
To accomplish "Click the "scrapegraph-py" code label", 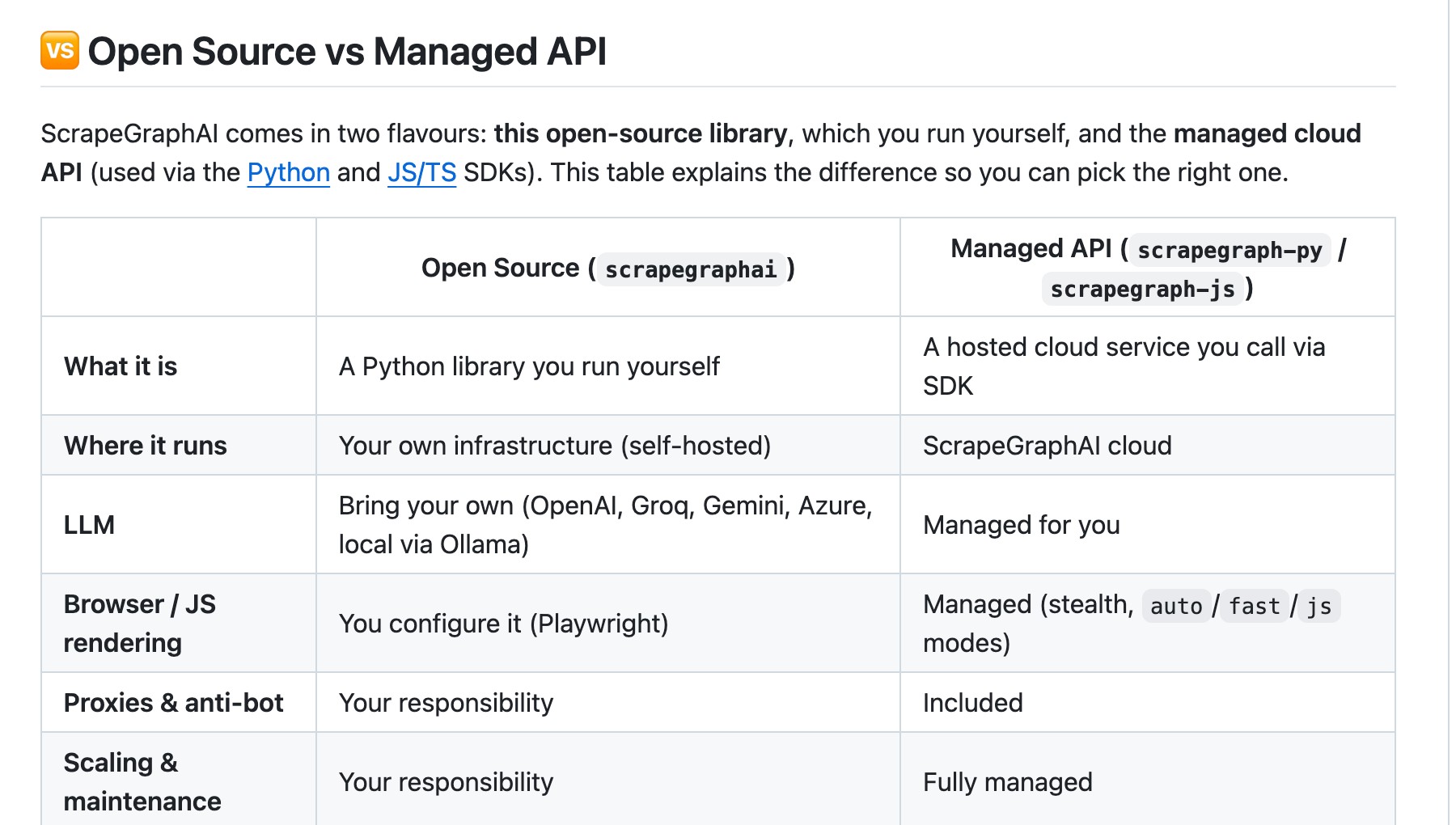I will [1230, 250].
